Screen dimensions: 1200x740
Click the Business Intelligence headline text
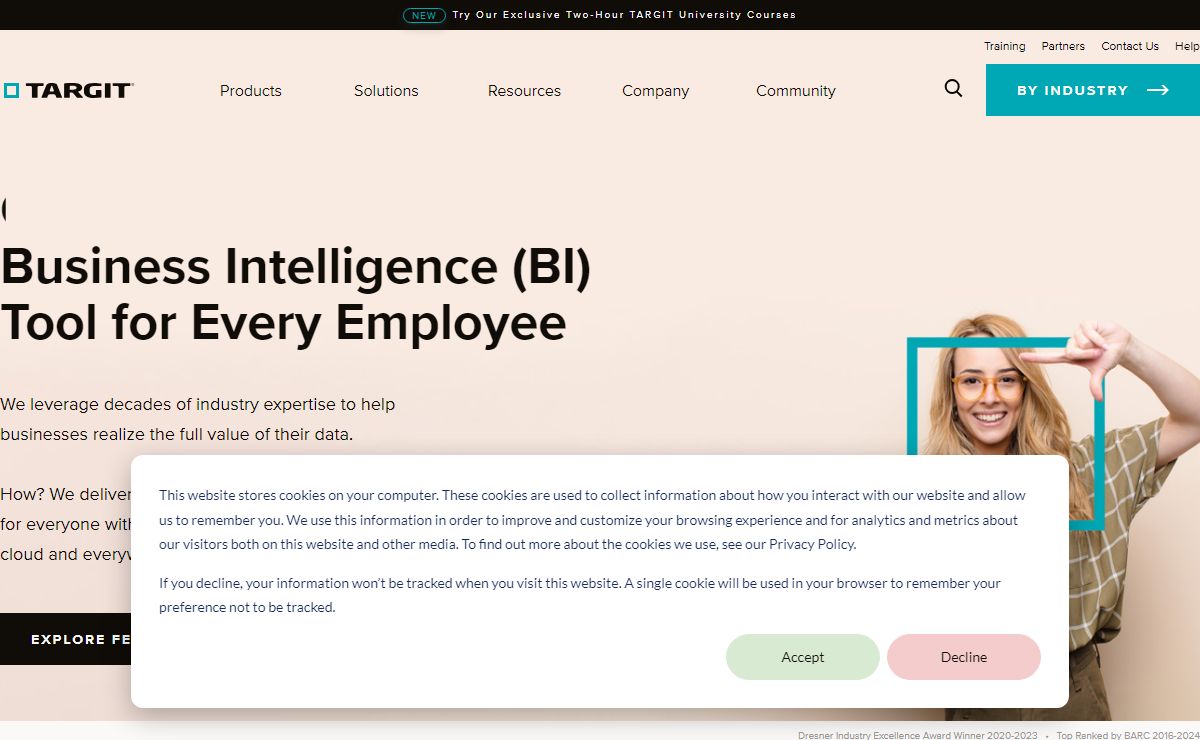point(296,294)
